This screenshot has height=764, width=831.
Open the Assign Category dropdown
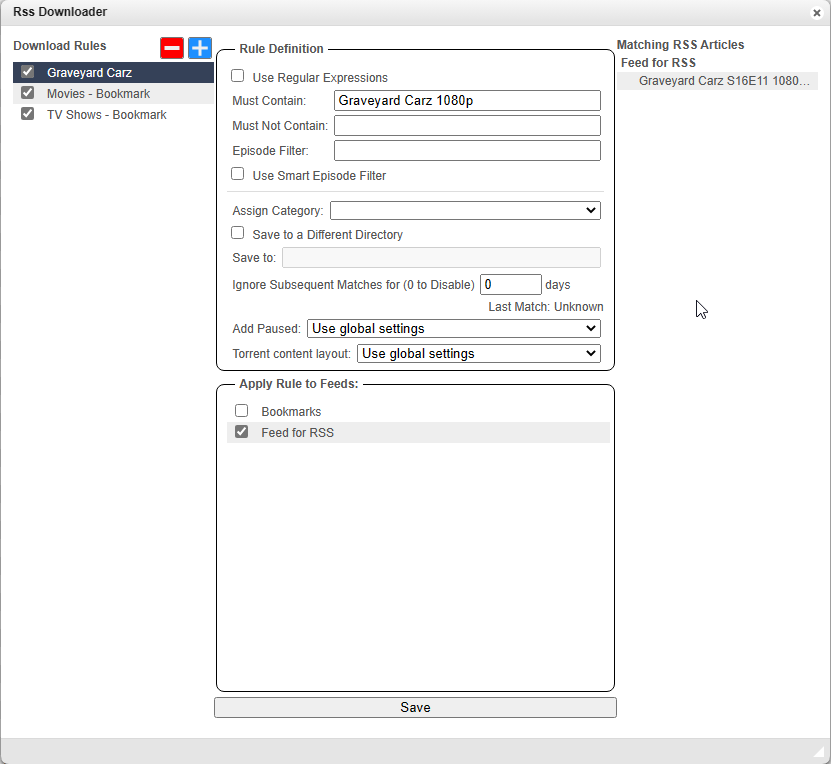tap(465, 210)
